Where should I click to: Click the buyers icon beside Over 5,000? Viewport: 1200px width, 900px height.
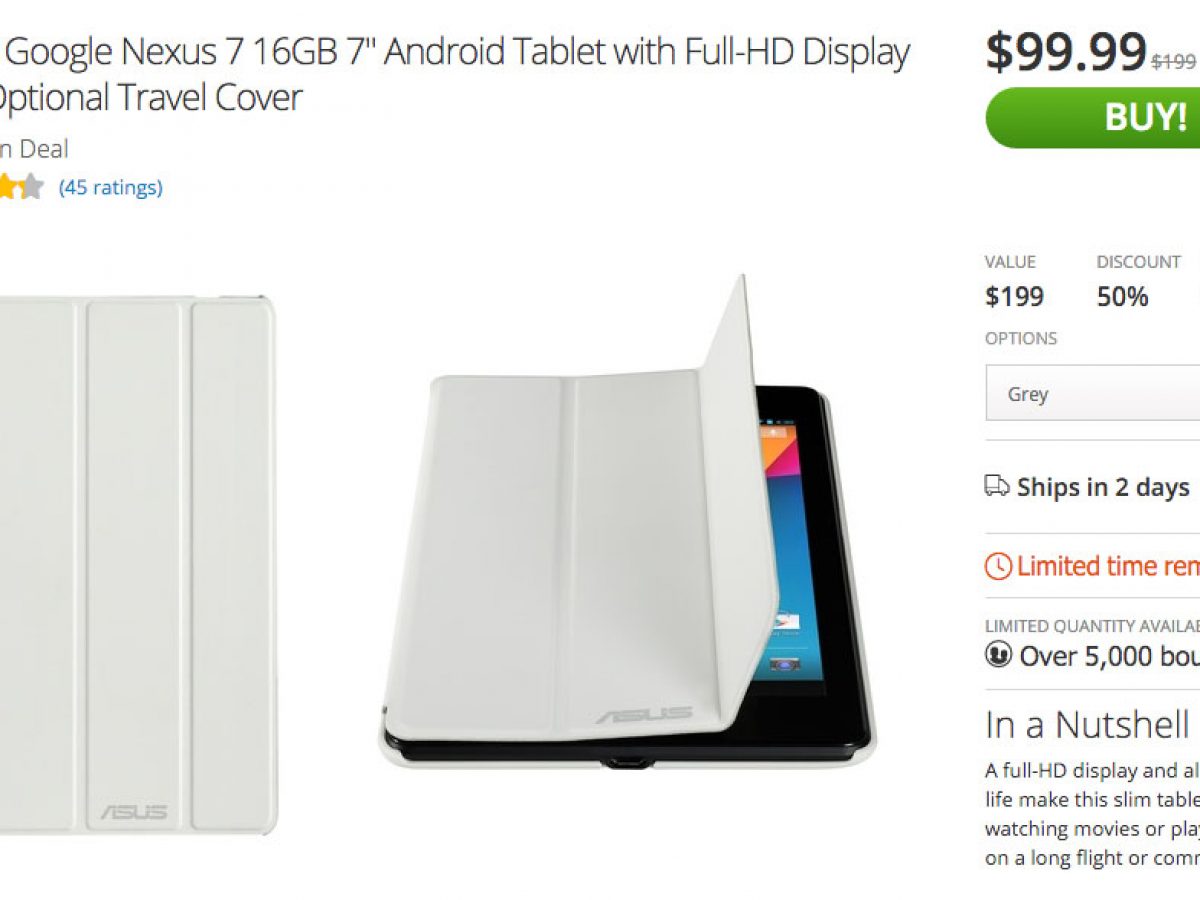998,656
